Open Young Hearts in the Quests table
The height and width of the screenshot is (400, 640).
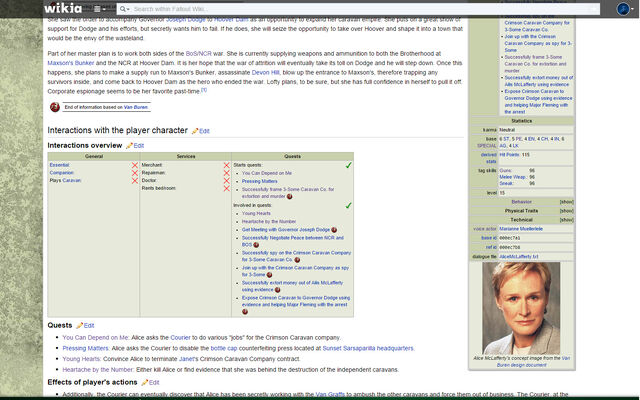pyautogui.click(x=256, y=213)
